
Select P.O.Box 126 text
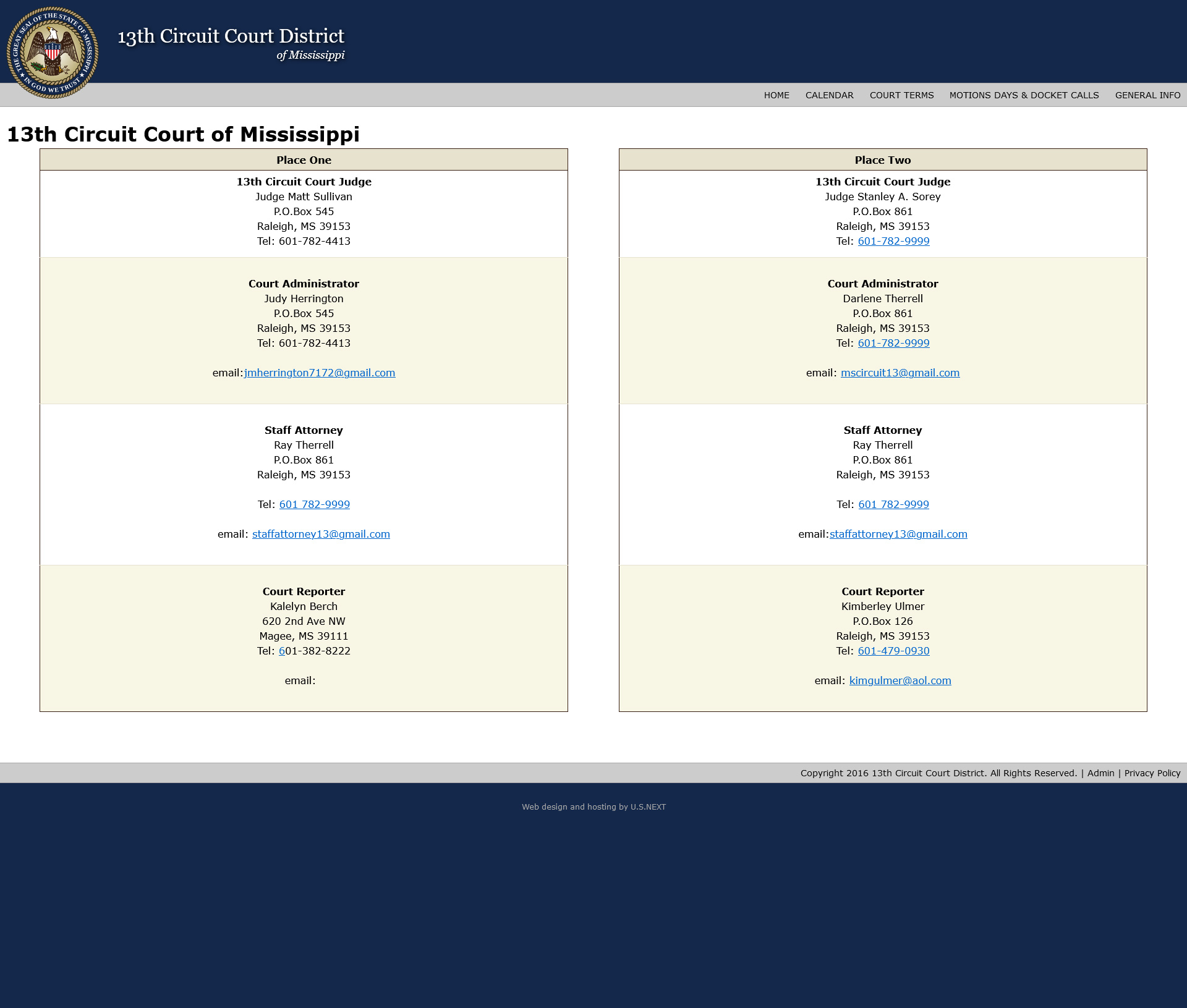coord(883,621)
